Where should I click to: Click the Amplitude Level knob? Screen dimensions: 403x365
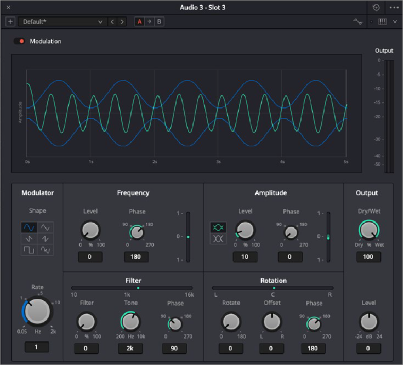(x=245, y=230)
